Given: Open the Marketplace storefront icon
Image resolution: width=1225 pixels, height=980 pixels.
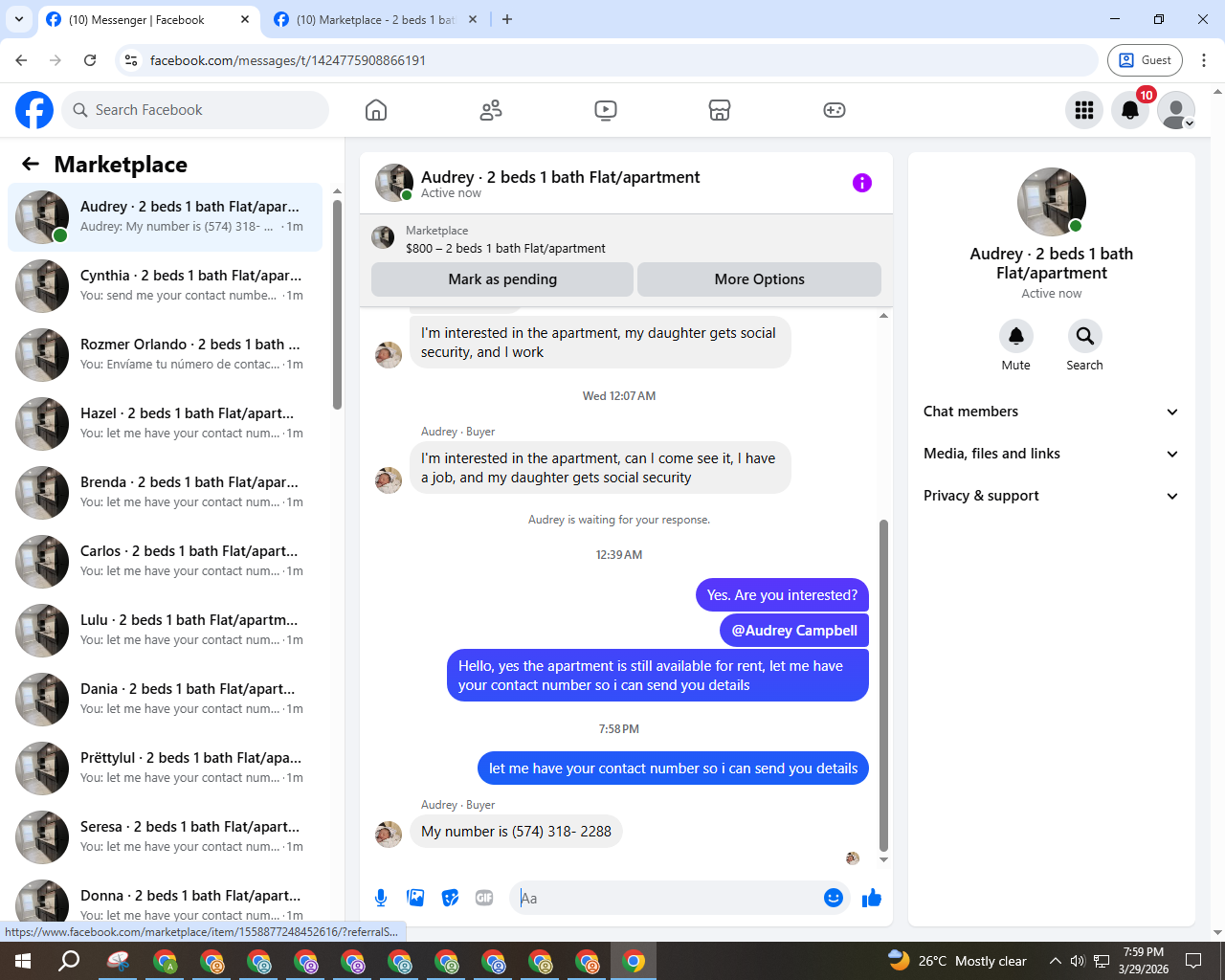Looking at the screenshot, I should 720,110.
